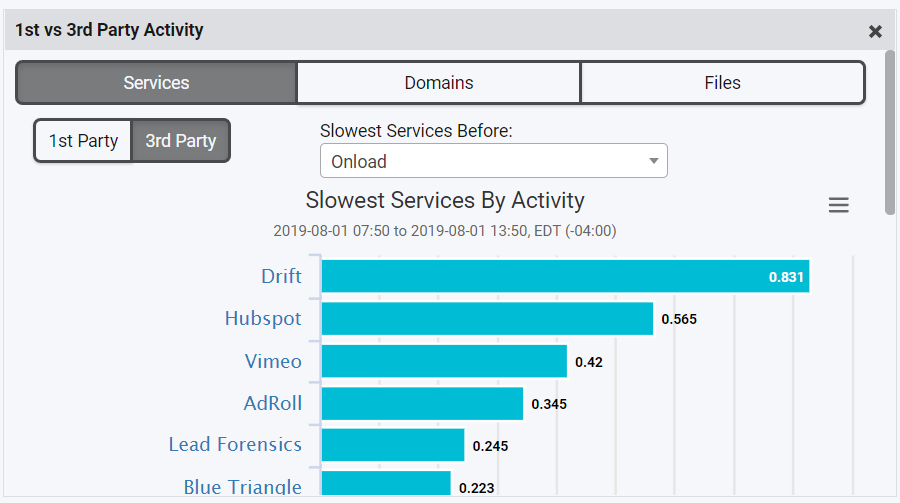900x503 pixels.
Task: Select the 1st Party toggle
Action: tap(83, 141)
